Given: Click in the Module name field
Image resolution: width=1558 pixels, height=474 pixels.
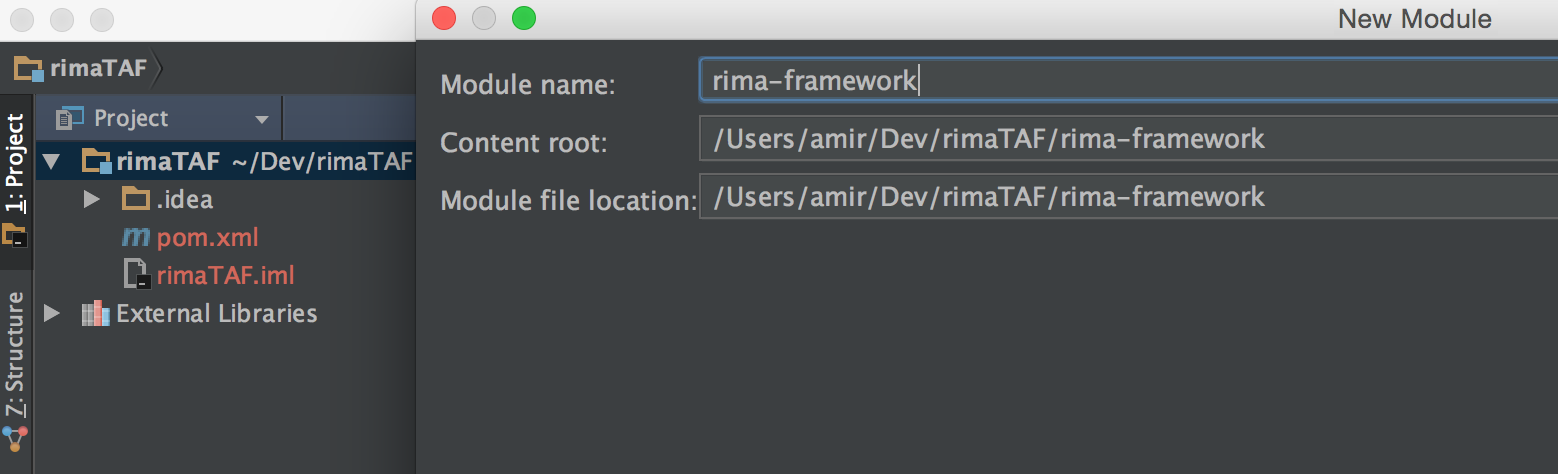Looking at the screenshot, I should (x=1120, y=80).
